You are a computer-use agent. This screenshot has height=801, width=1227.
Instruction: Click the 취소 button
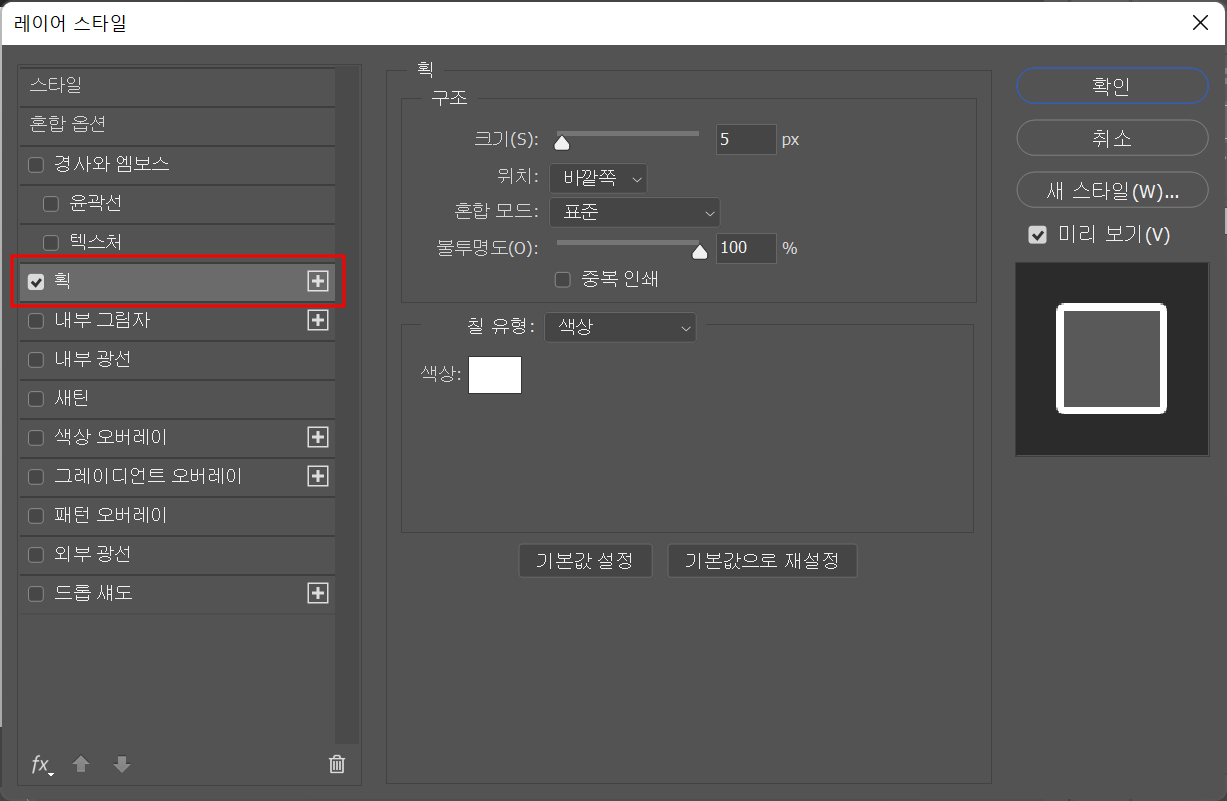click(x=1112, y=138)
